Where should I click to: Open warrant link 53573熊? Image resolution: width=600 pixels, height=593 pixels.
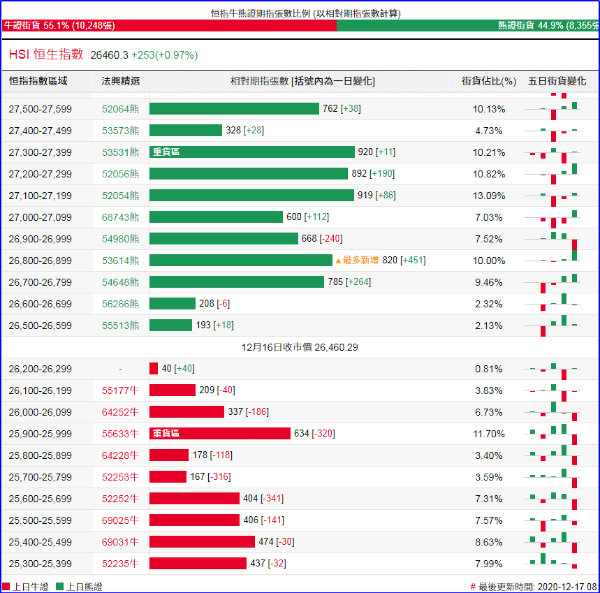pos(121,131)
